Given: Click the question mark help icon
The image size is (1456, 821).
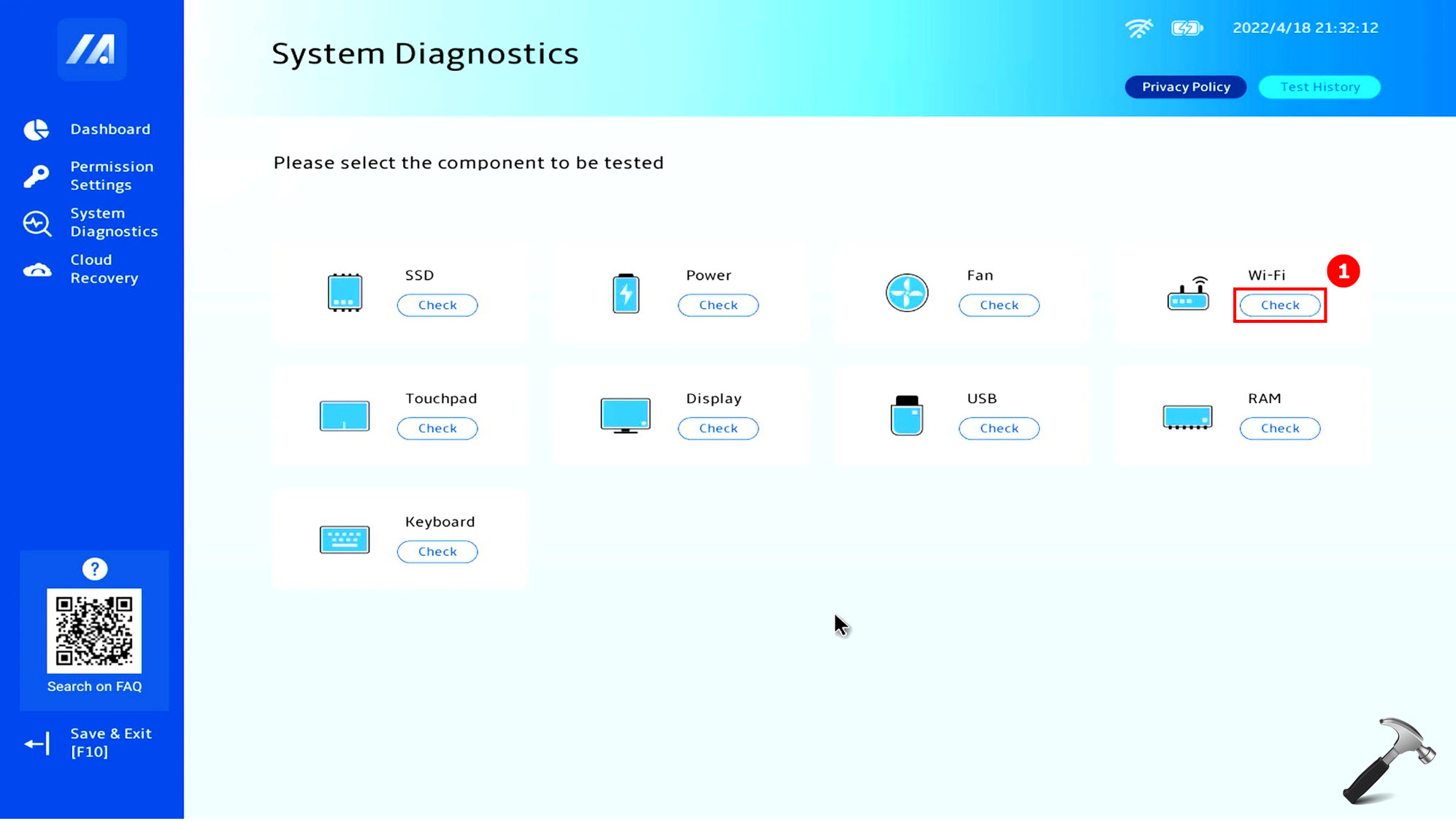Looking at the screenshot, I should (x=94, y=569).
